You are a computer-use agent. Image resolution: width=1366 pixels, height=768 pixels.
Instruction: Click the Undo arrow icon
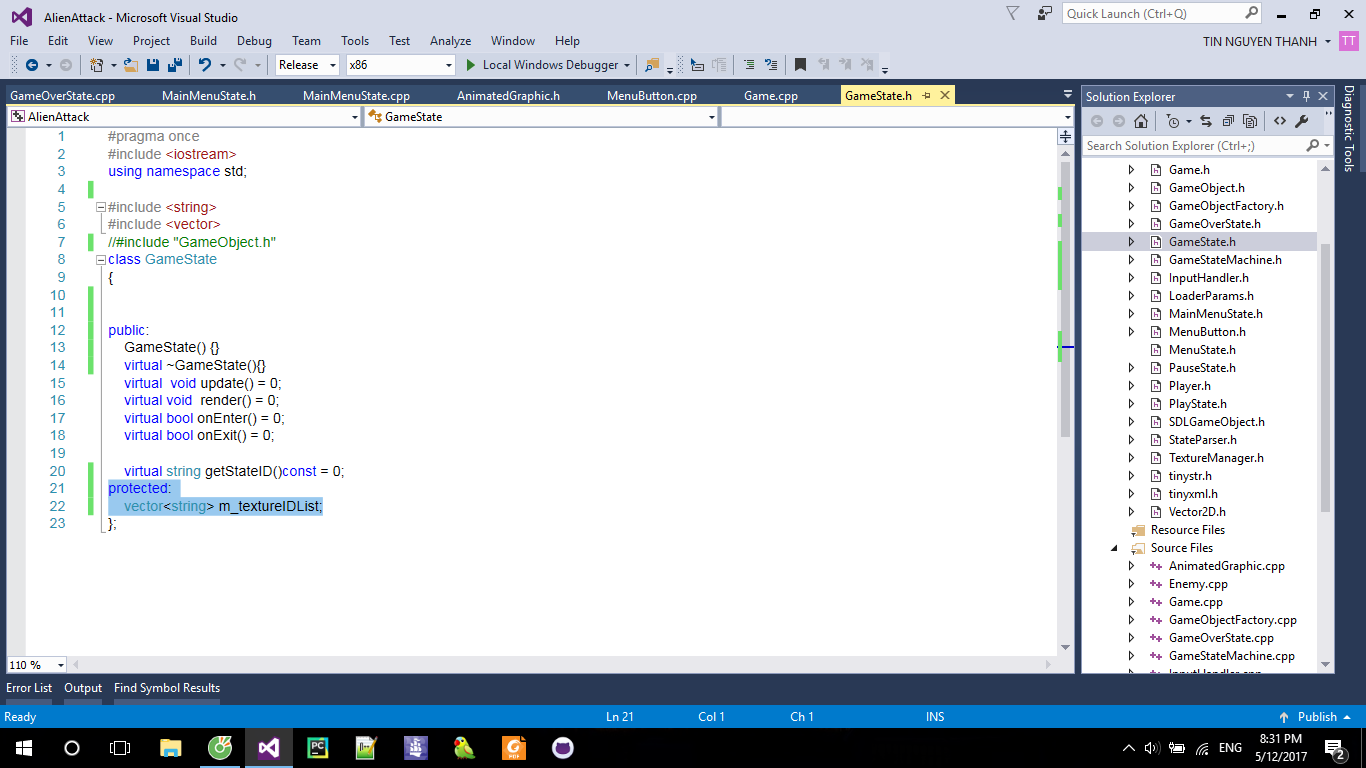(x=205, y=65)
